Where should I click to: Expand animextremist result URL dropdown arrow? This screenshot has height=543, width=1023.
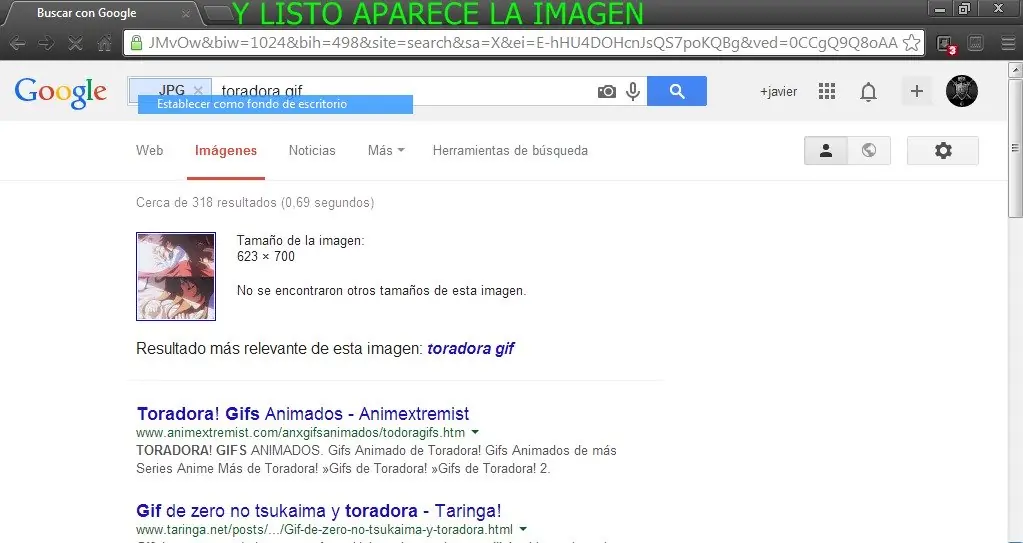[475, 432]
